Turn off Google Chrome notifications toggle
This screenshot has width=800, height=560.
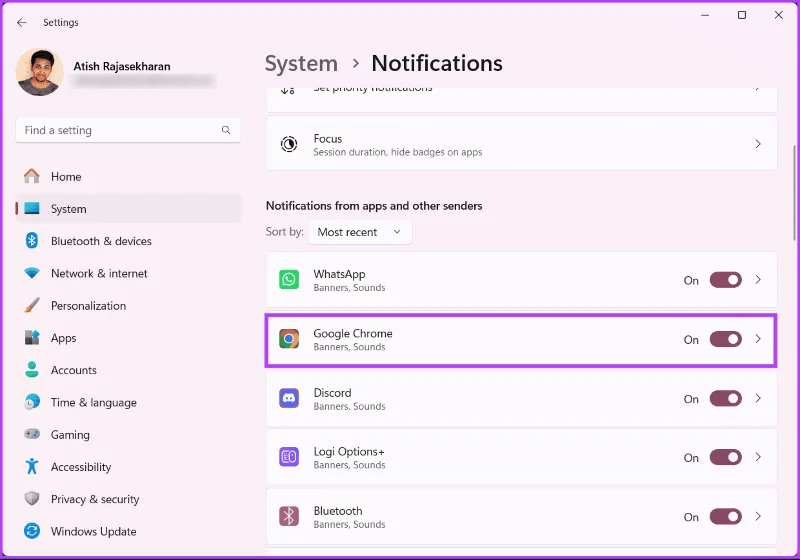[726, 339]
